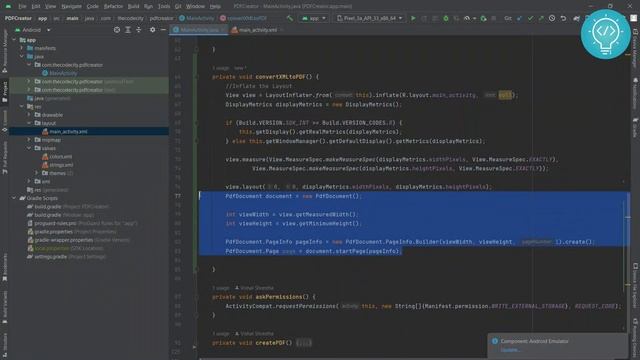
Task: Toggle the Resource Manager tool window
Action: [x=4, y=51]
